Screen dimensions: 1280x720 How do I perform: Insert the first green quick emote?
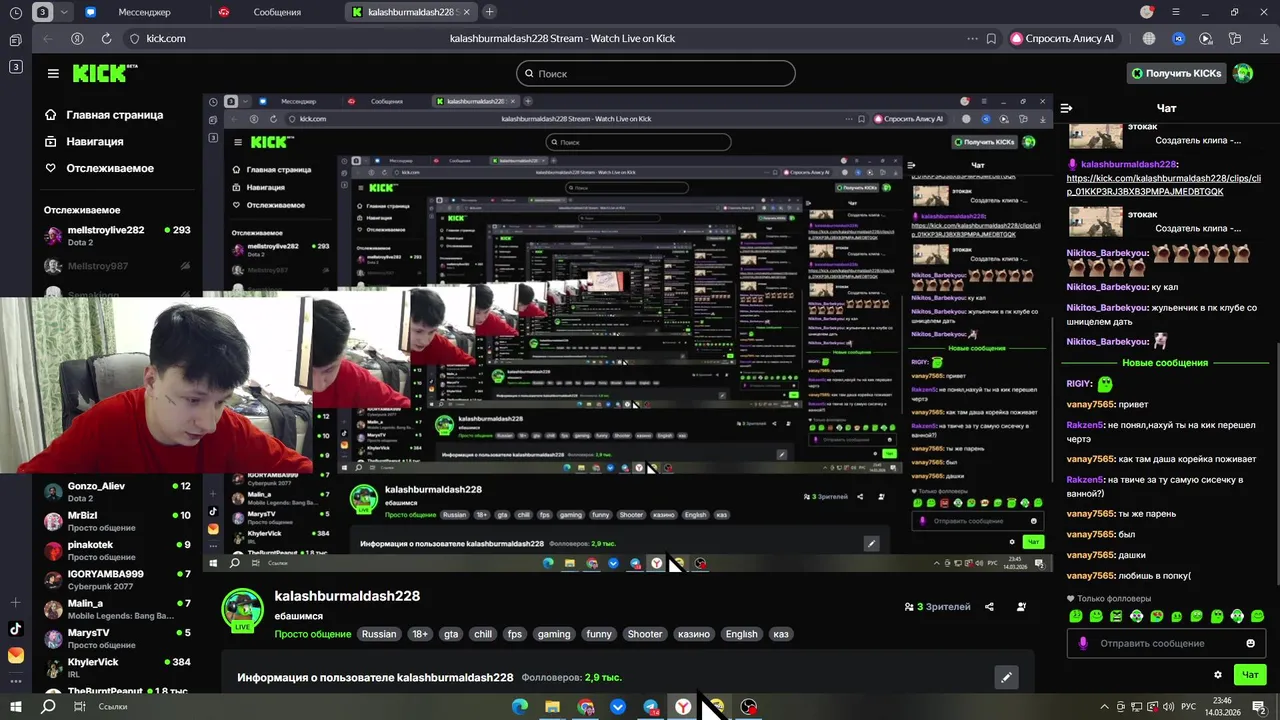coord(1076,616)
